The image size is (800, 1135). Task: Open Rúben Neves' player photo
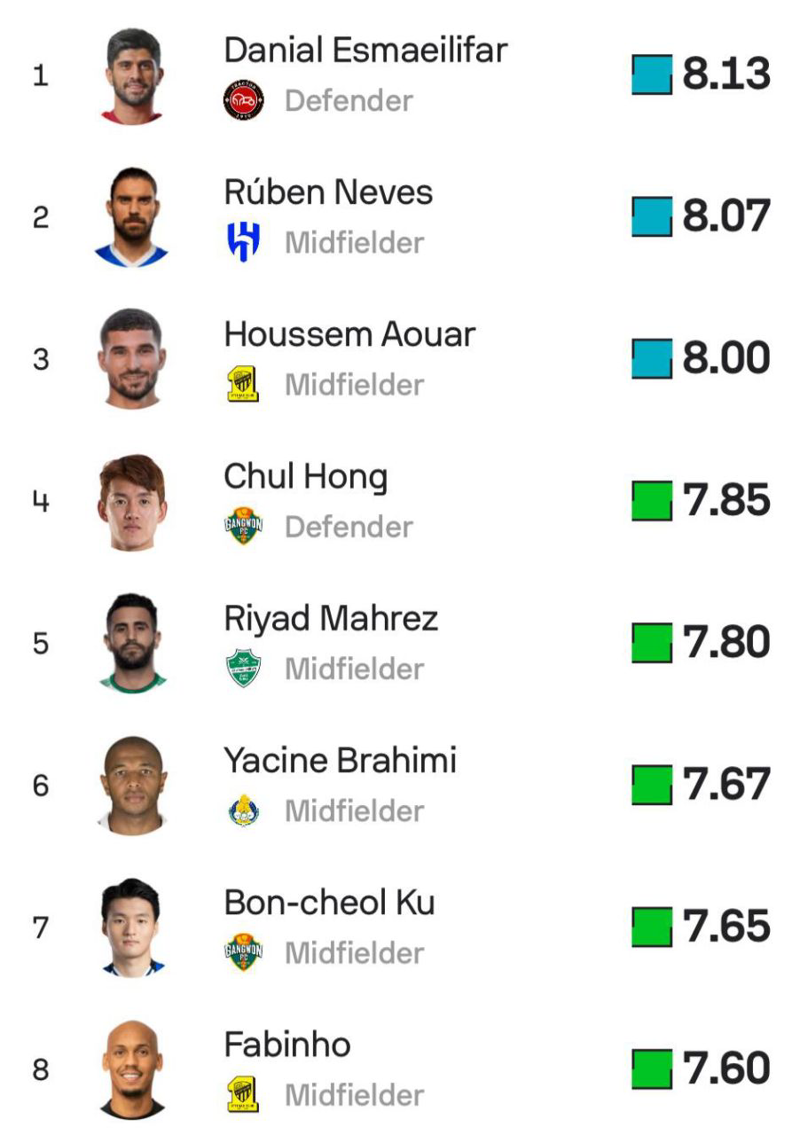click(x=132, y=218)
